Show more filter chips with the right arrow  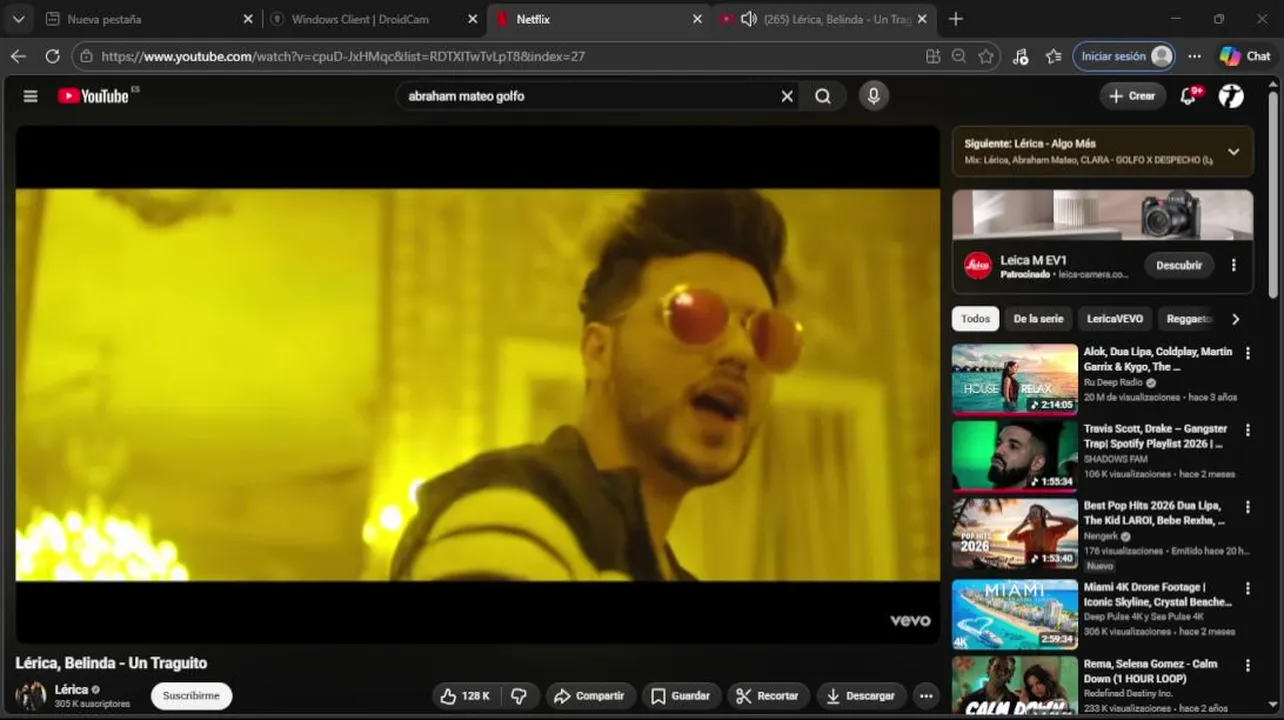coord(1235,319)
